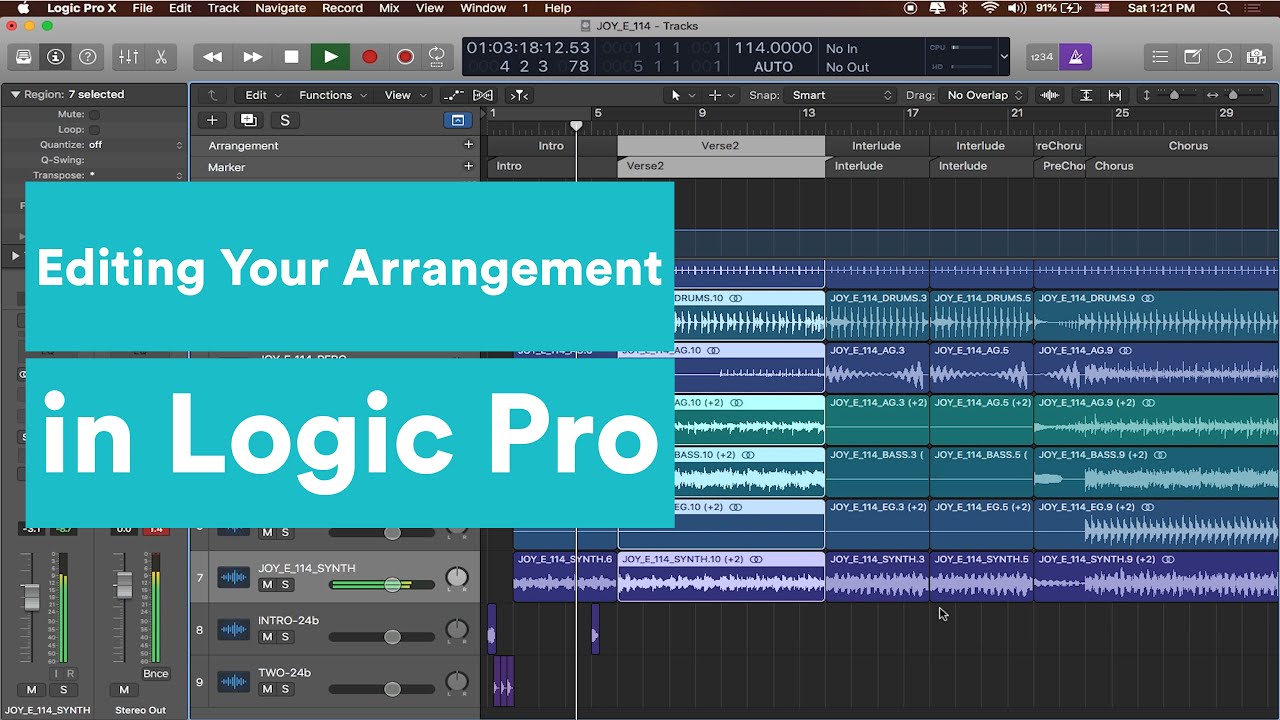Click the Rewind transport button

tap(212, 57)
